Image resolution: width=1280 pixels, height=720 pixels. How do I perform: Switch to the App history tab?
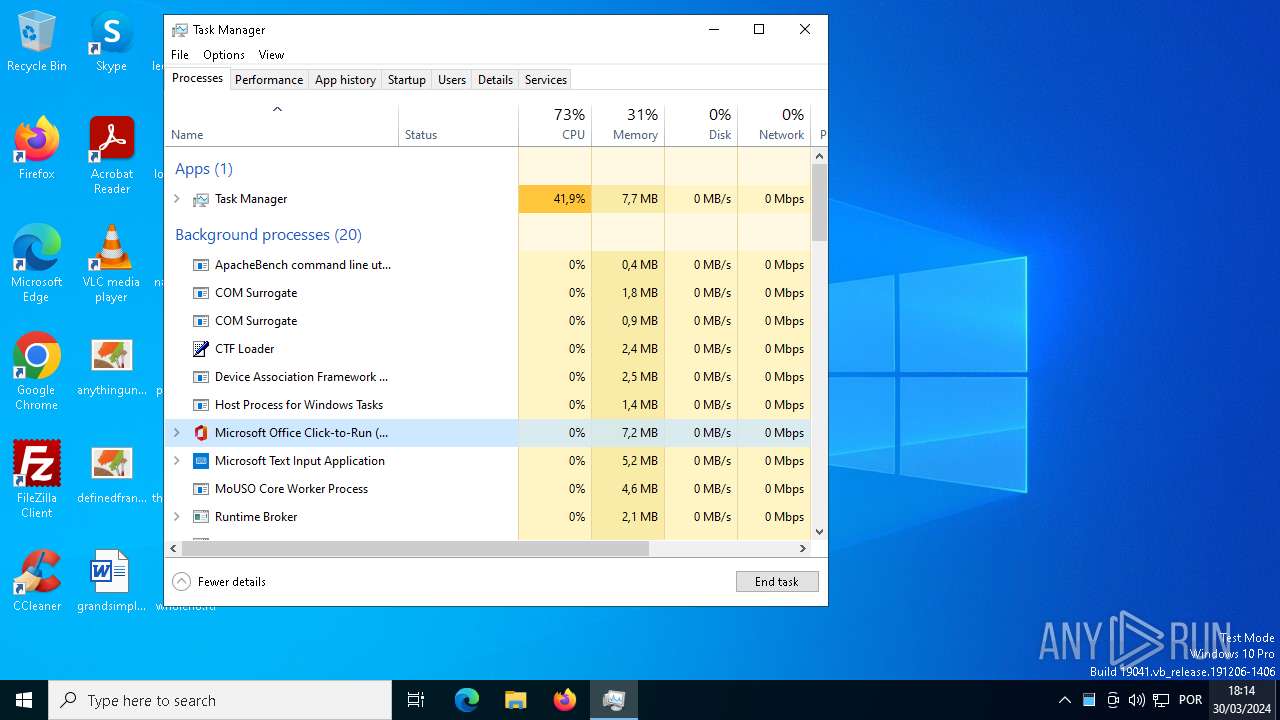coord(345,80)
